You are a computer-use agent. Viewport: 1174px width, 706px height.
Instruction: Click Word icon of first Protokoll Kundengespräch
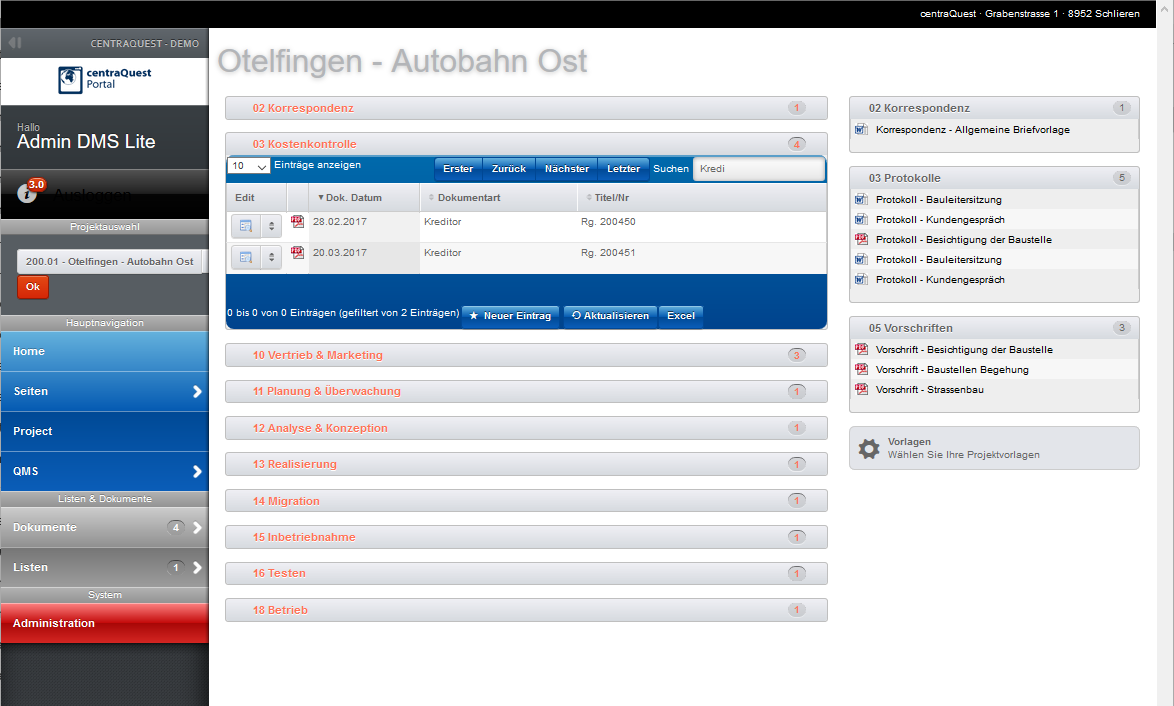coord(861,219)
